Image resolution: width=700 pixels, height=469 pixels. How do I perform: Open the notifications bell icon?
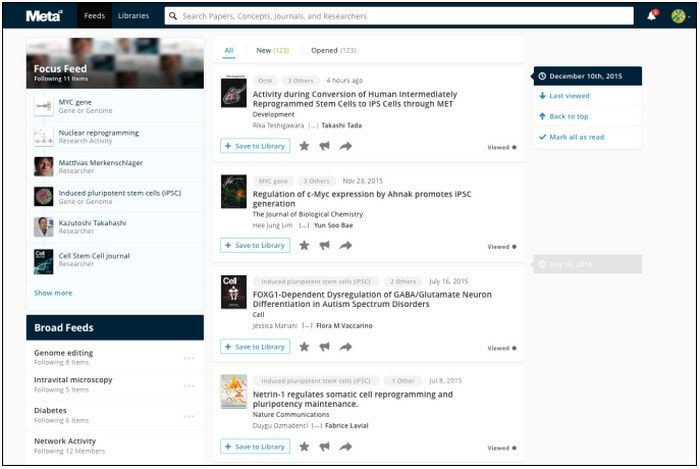[x=652, y=16]
